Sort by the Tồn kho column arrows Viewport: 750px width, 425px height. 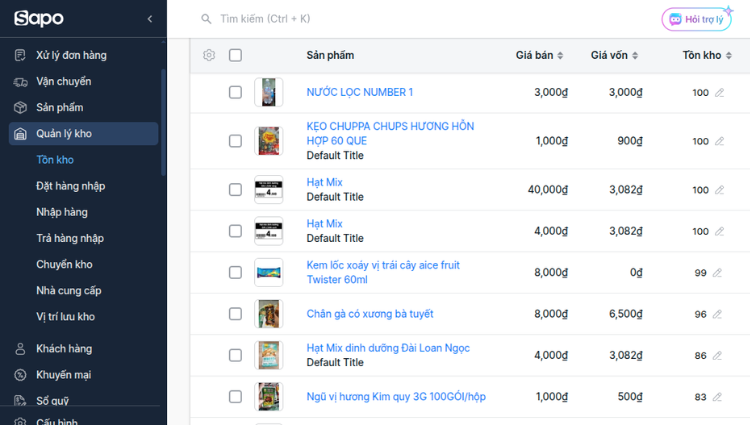[728, 55]
